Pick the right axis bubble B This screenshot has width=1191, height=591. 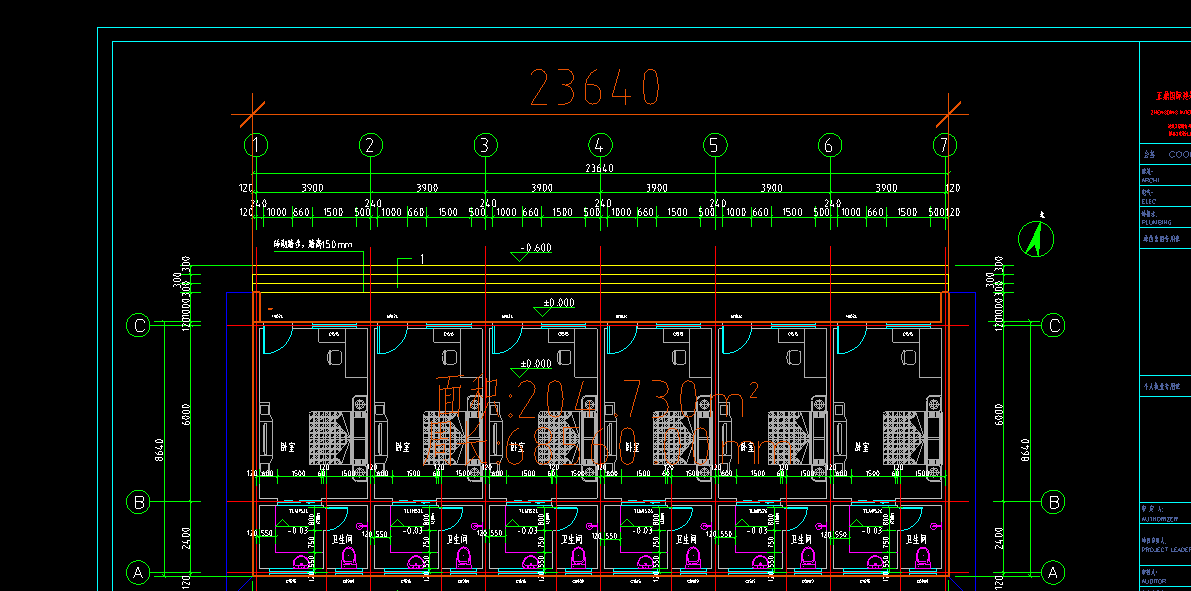coord(1054,502)
